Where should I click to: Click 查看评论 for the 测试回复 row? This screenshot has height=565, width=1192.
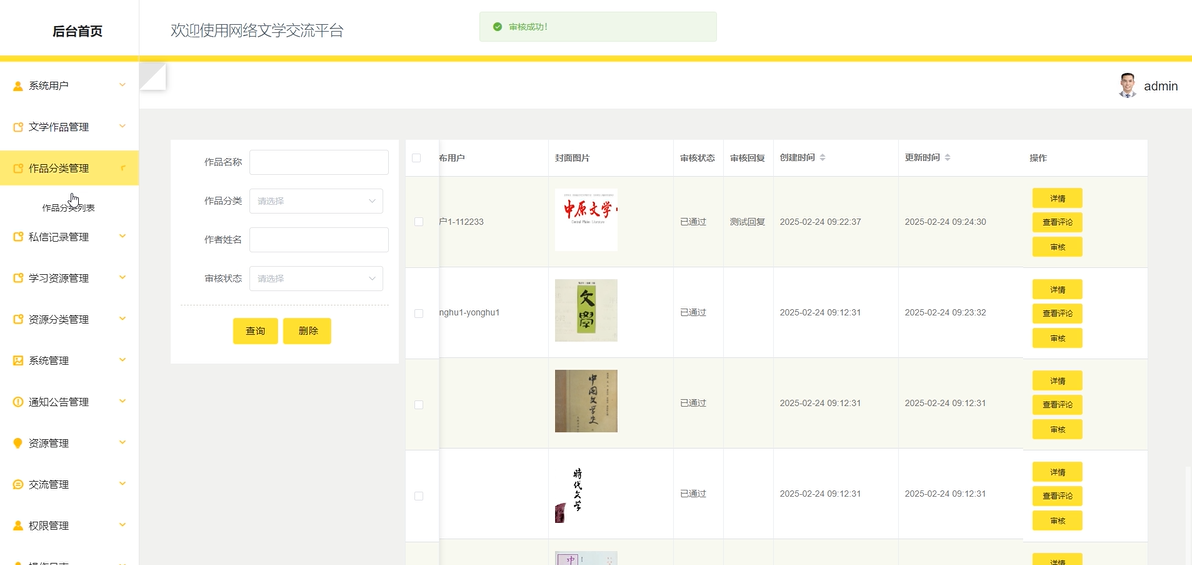point(1057,222)
